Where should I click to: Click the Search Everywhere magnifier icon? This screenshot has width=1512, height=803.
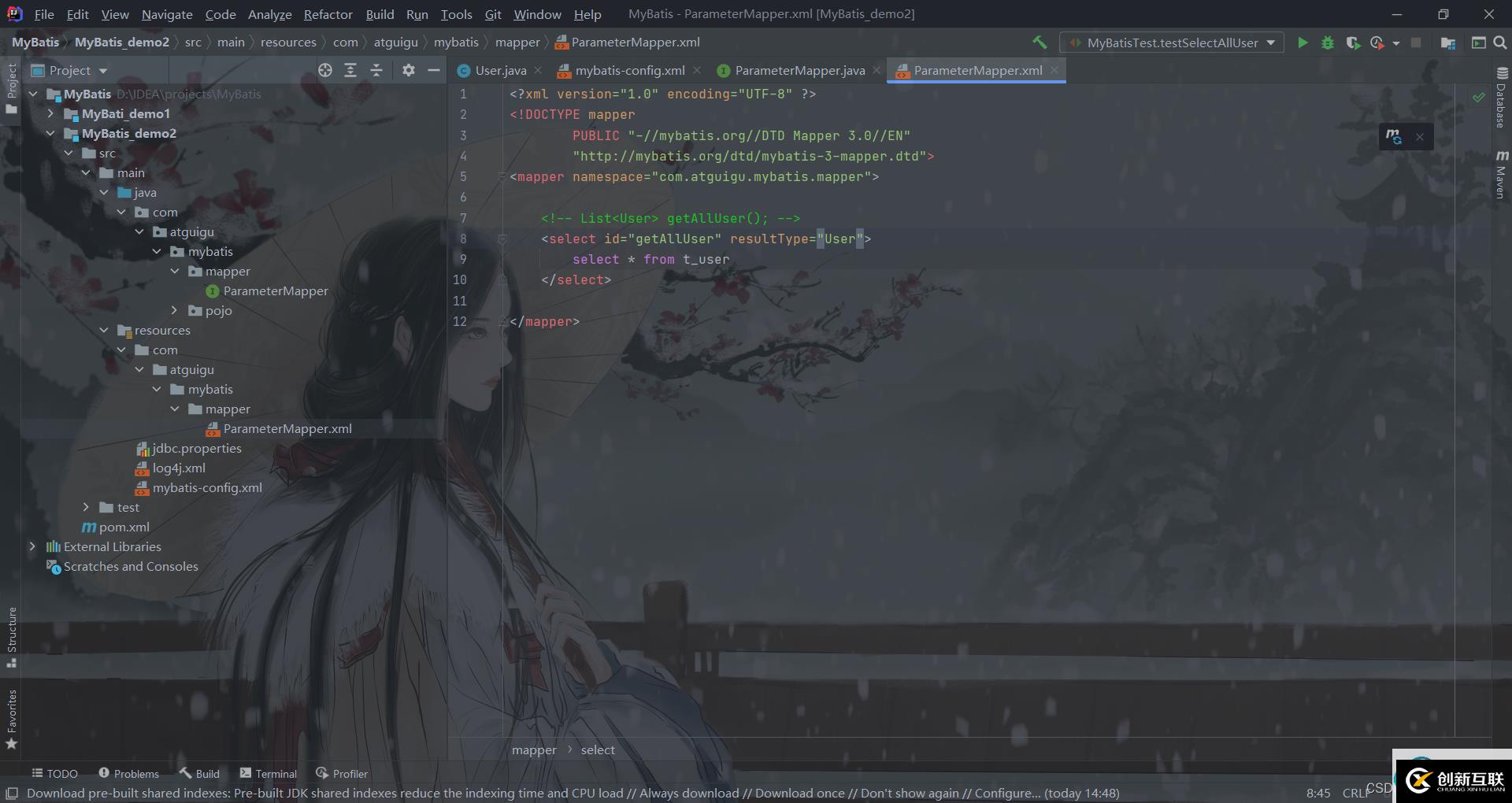point(1500,43)
